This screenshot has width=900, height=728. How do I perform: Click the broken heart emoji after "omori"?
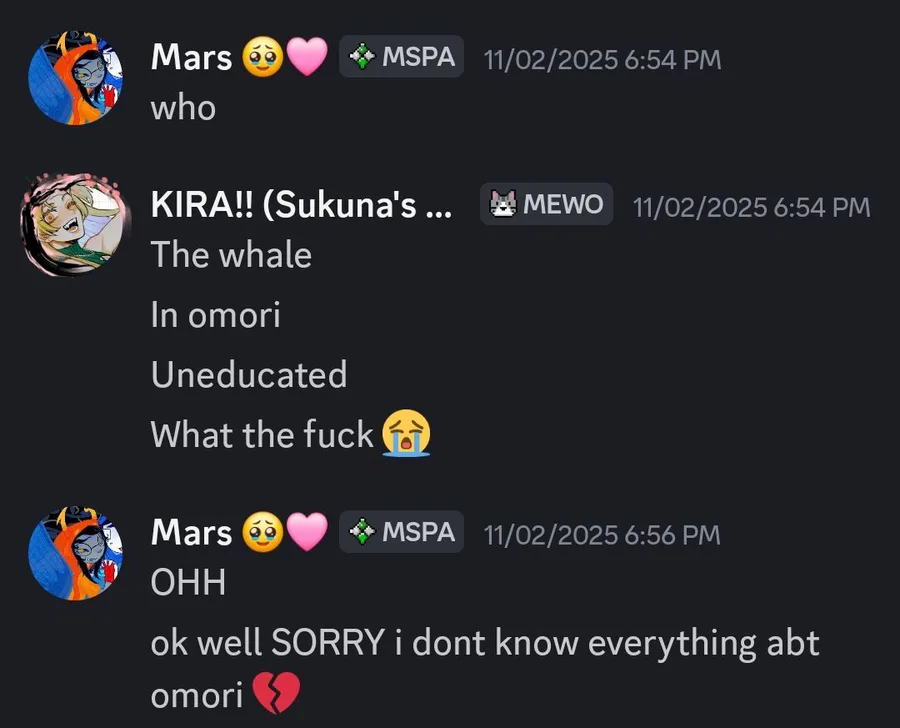(277, 694)
